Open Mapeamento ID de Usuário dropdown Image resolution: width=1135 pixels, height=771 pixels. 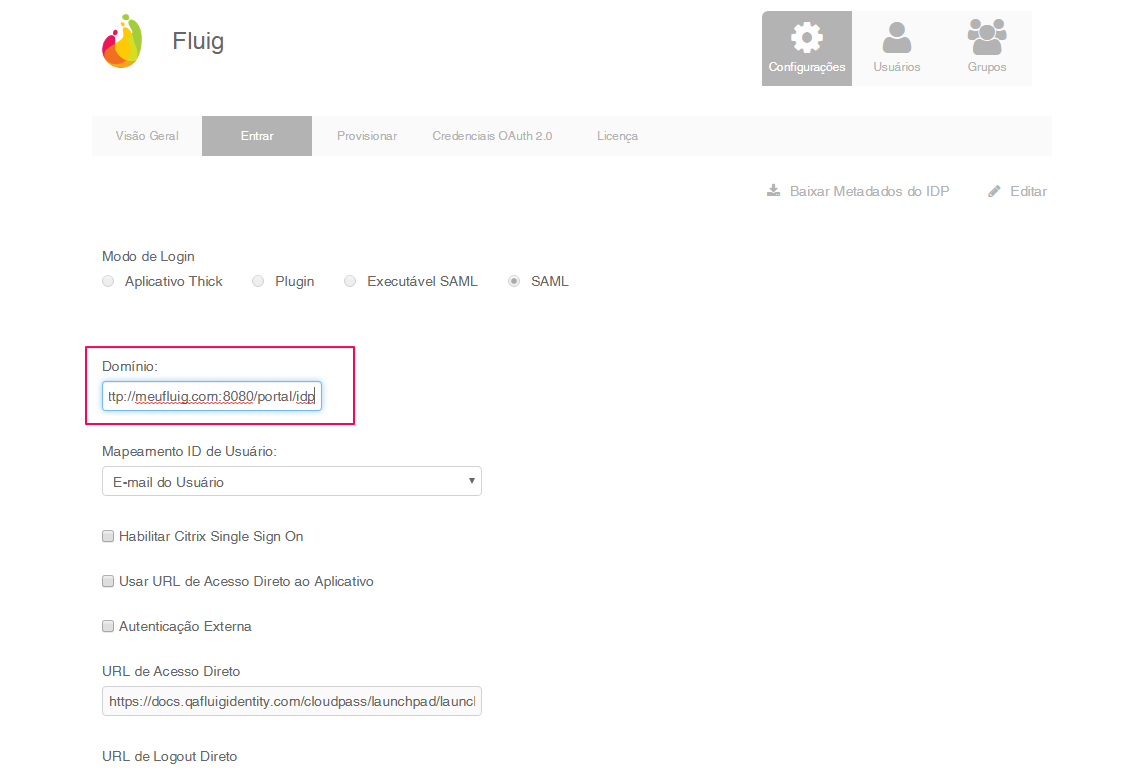coord(292,481)
